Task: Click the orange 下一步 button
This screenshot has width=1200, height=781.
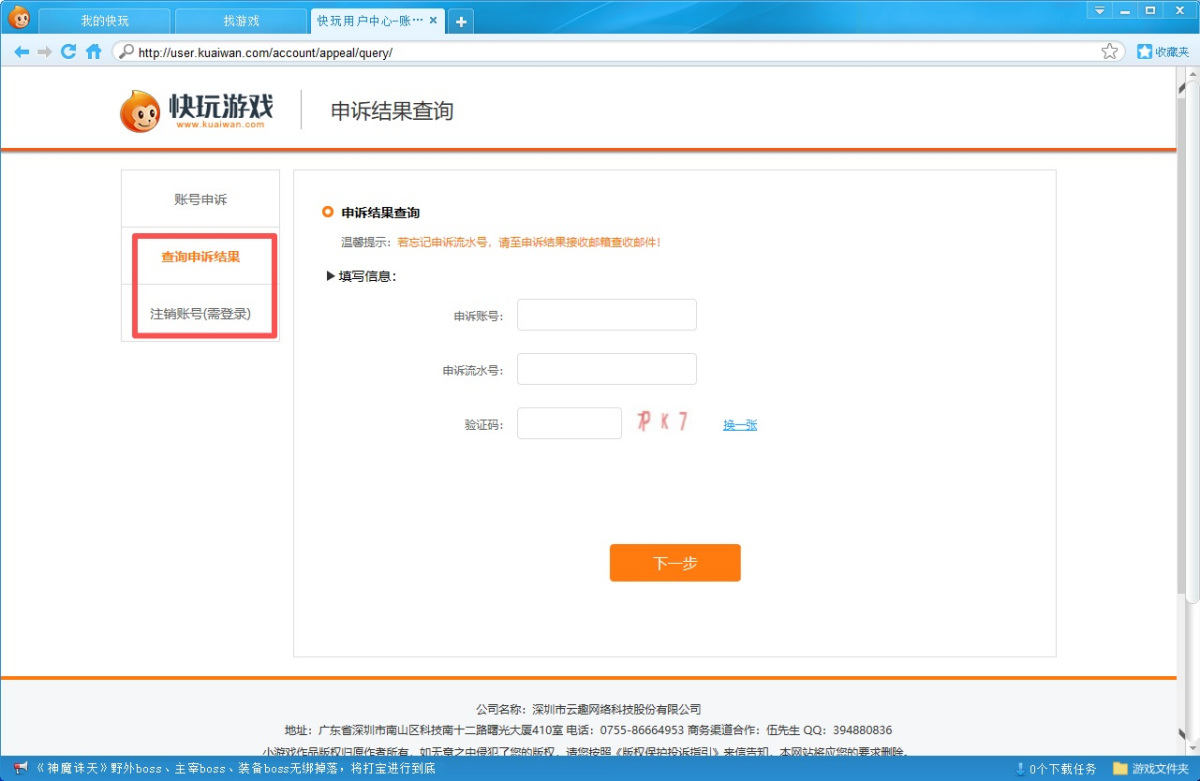Action: (x=675, y=563)
